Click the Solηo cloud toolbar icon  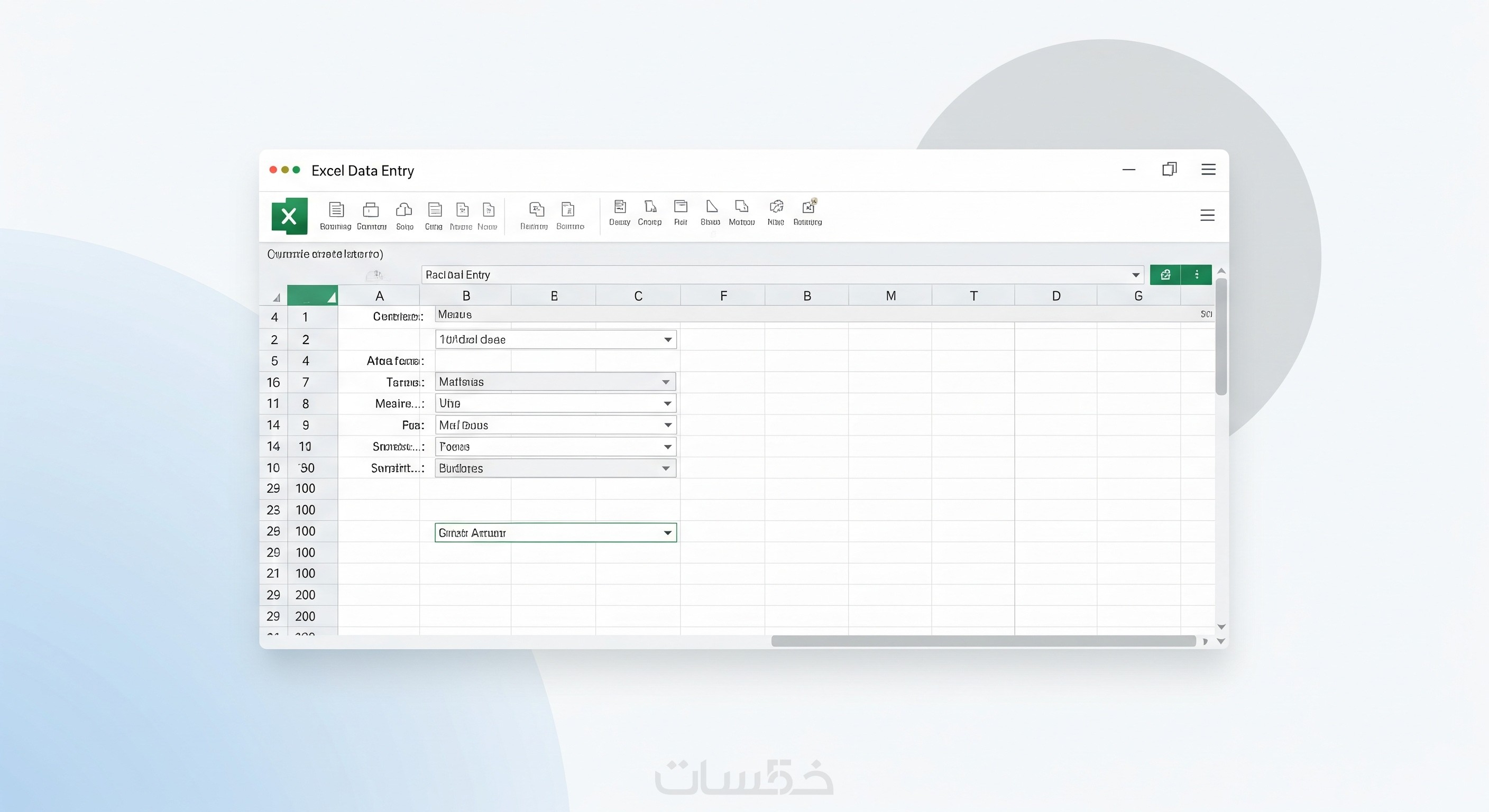[404, 210]
